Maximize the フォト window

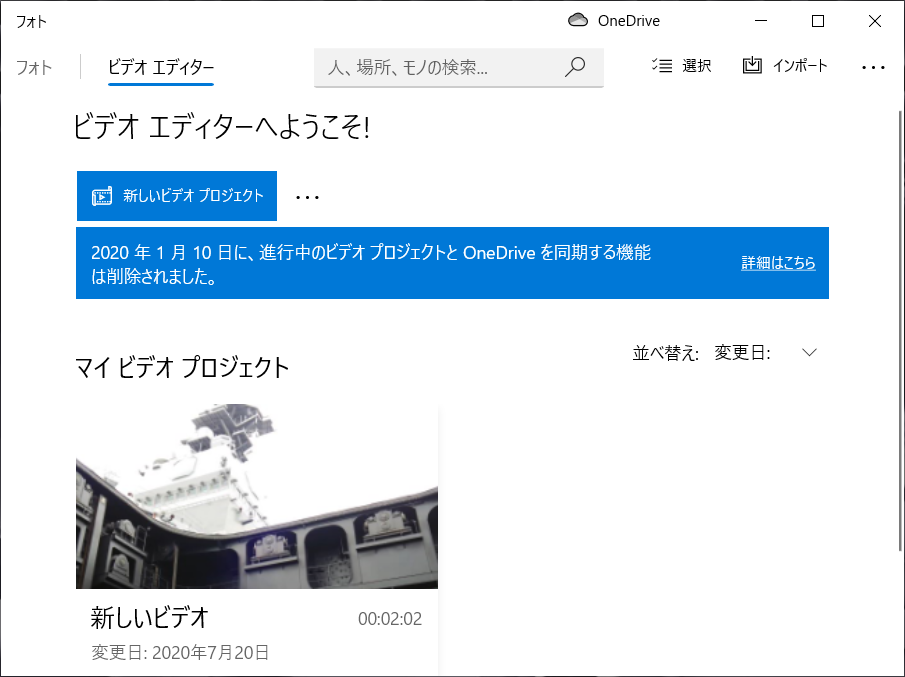click(x=818, y=21)
